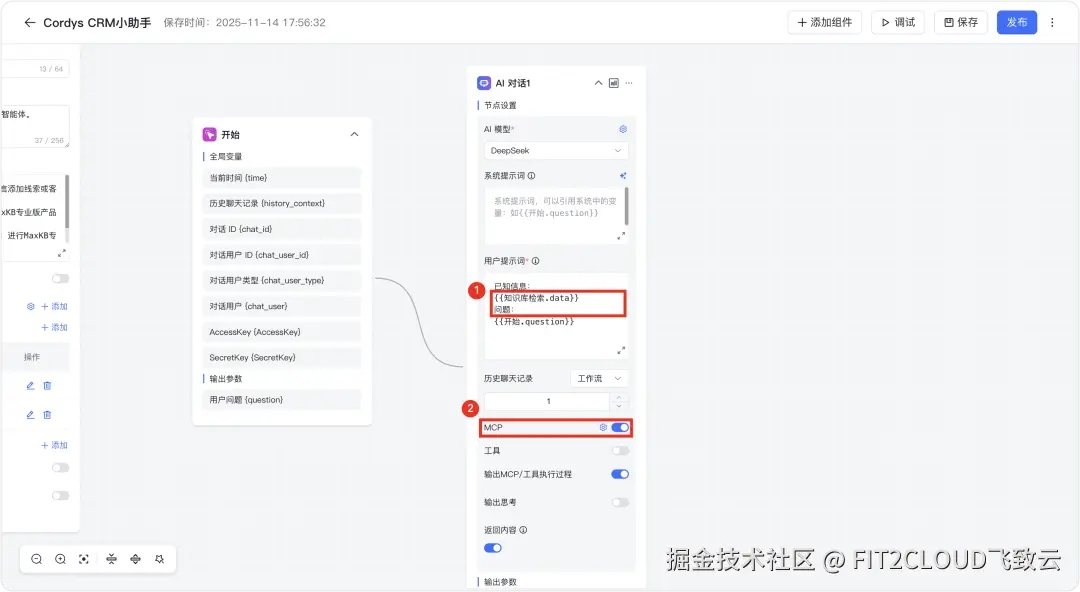Click the gear icon beside 添加 in left panel
Image resolution: width=1080 pixels, height=592 pixels.
pyautogui.click(x=30, y=306)
